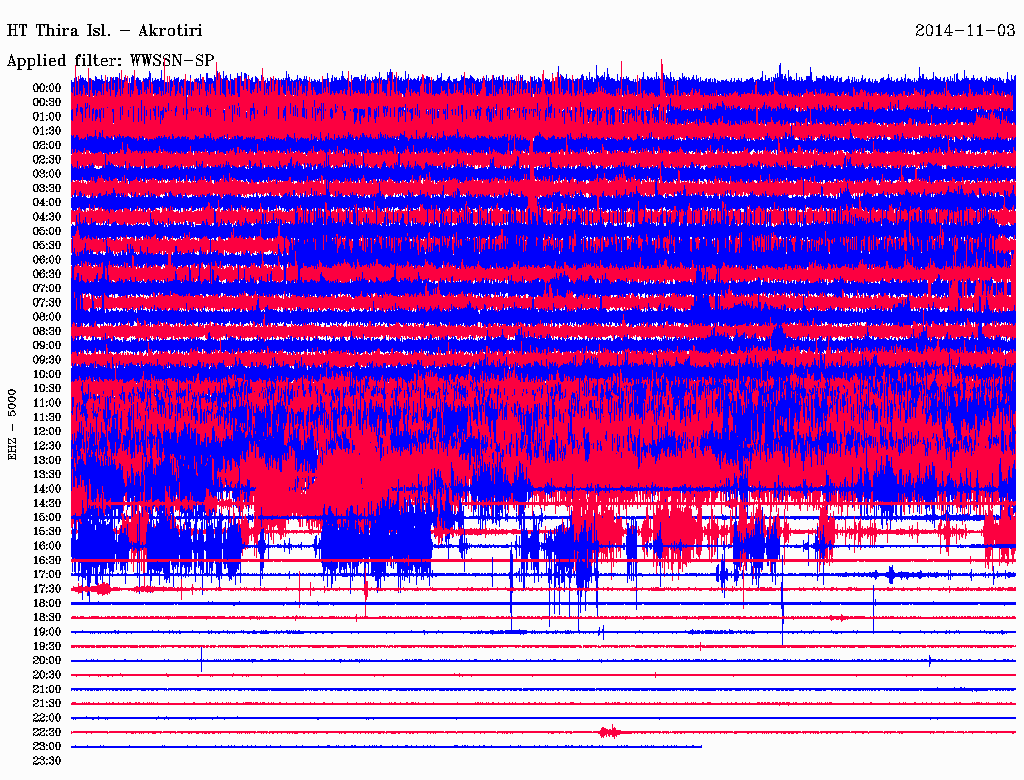Click the 20:00 time label
The width and height of the screenshot is (1024, 780).
point(47,661)
